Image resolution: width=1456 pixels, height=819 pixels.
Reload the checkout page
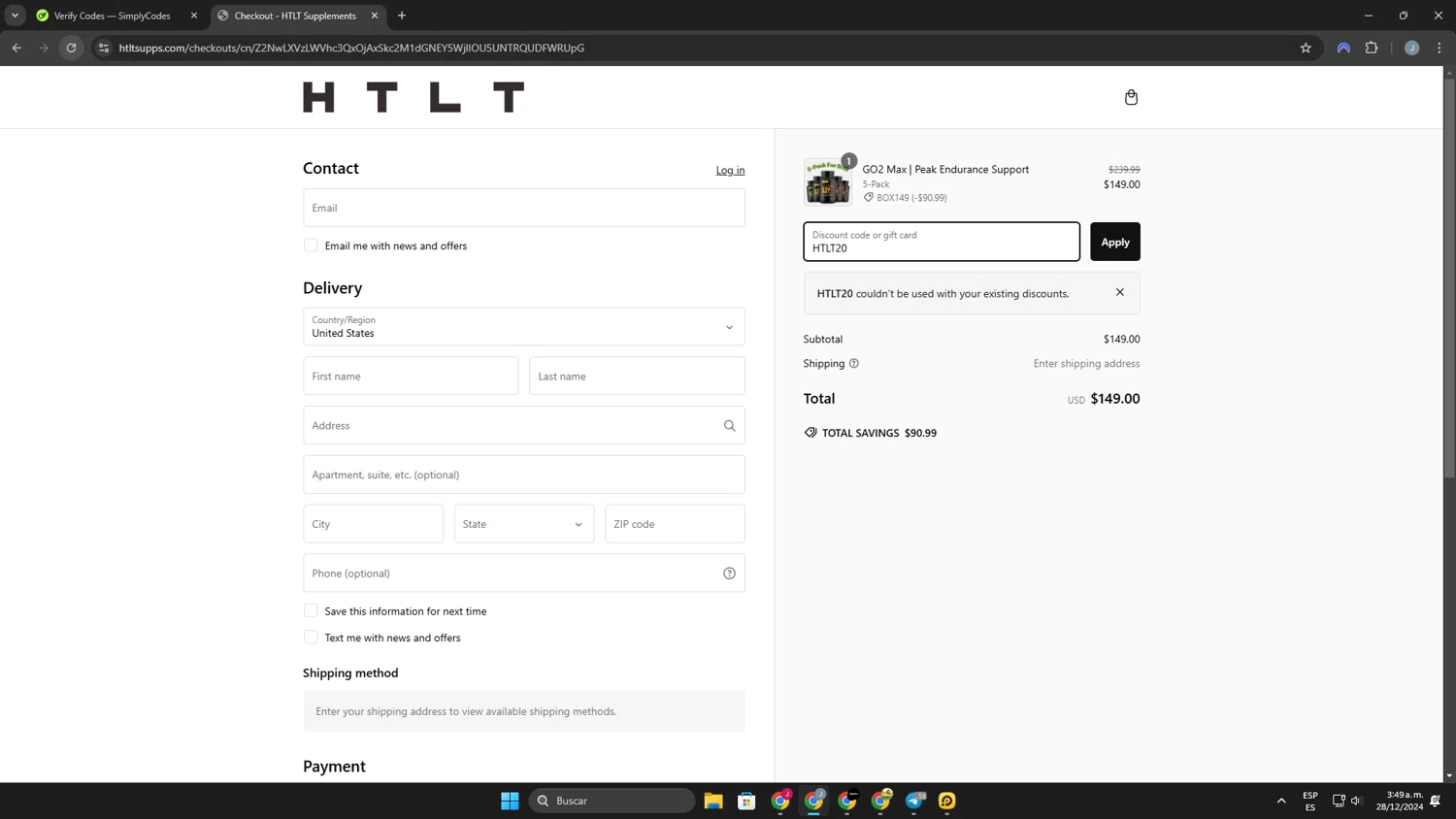click(71, 48)
